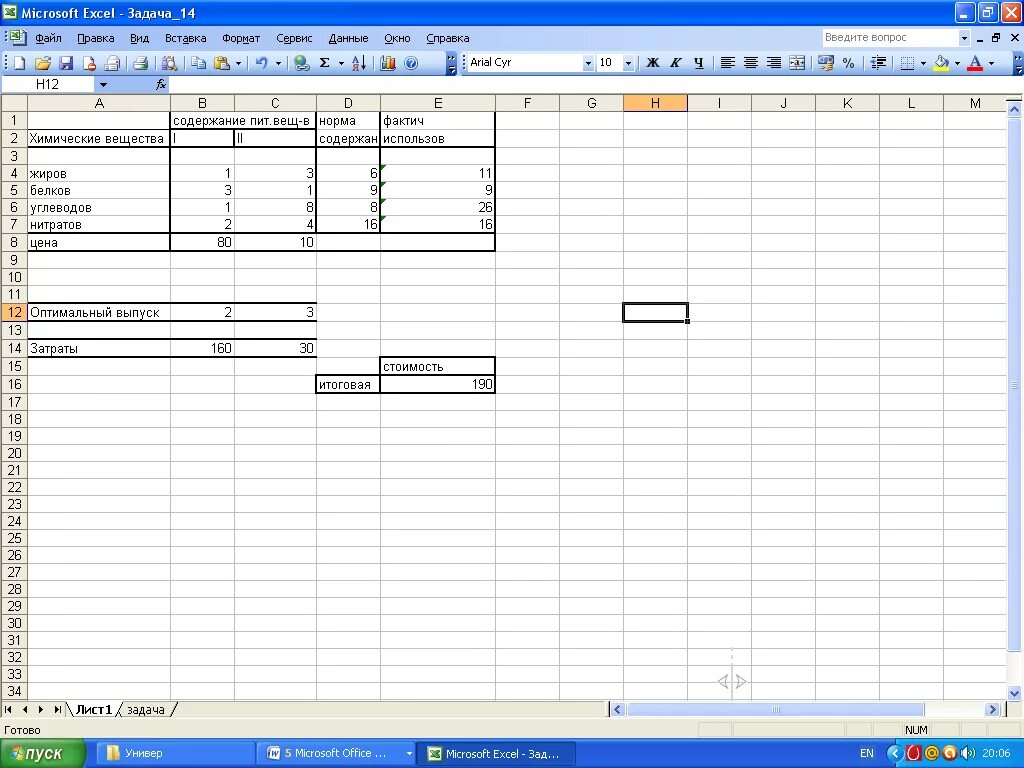Switch to Универ taskbar window
1024x768 pixels.
(x=175, y=754)
